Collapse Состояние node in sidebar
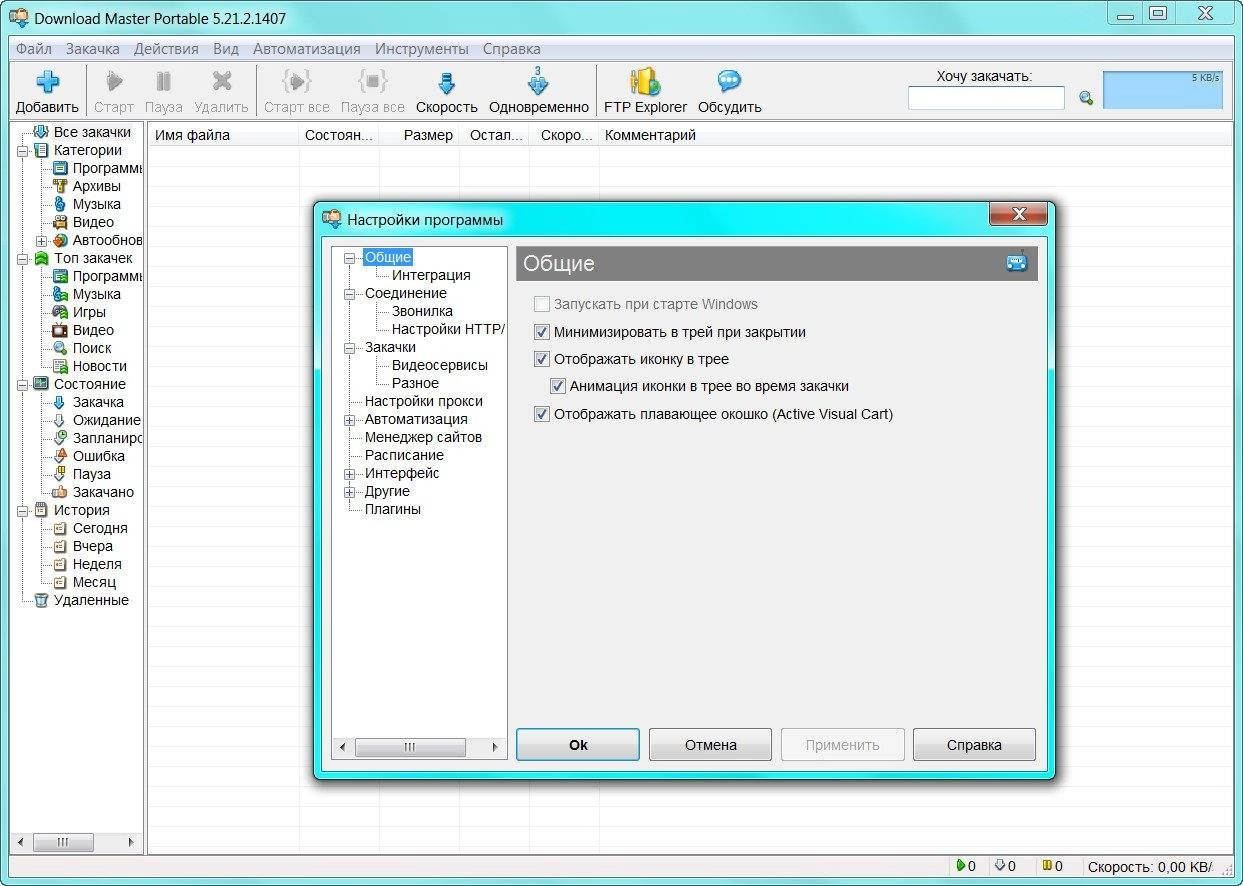The width and height of the screenshot is (1243, 886). pos(22,384)
